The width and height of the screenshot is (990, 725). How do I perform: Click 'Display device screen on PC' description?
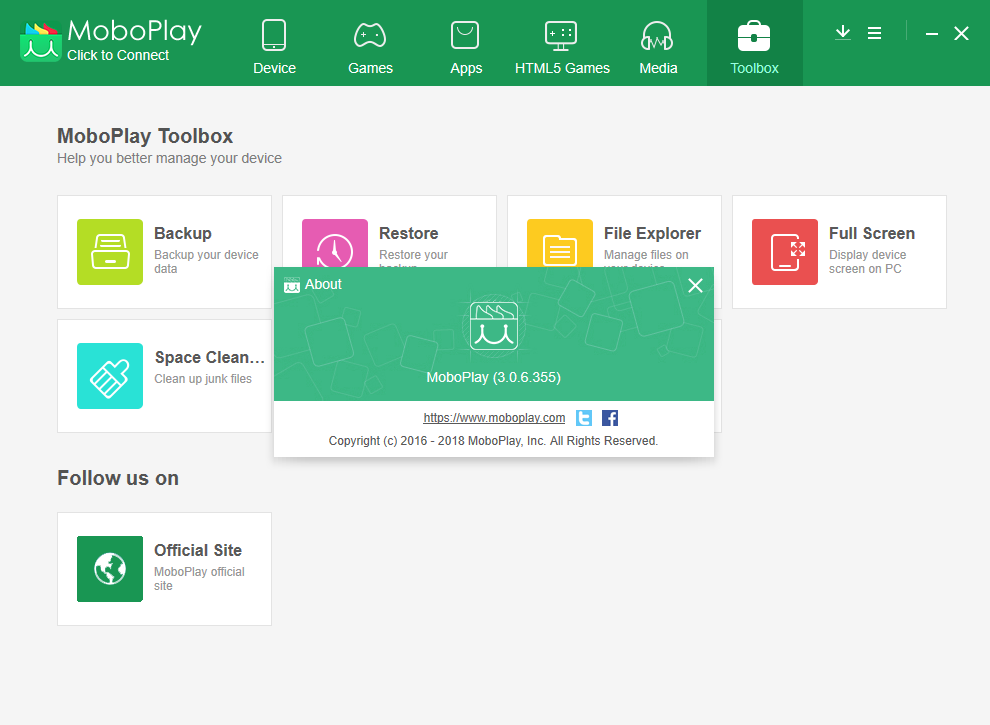pyautogui.click(x=868, y=261)
